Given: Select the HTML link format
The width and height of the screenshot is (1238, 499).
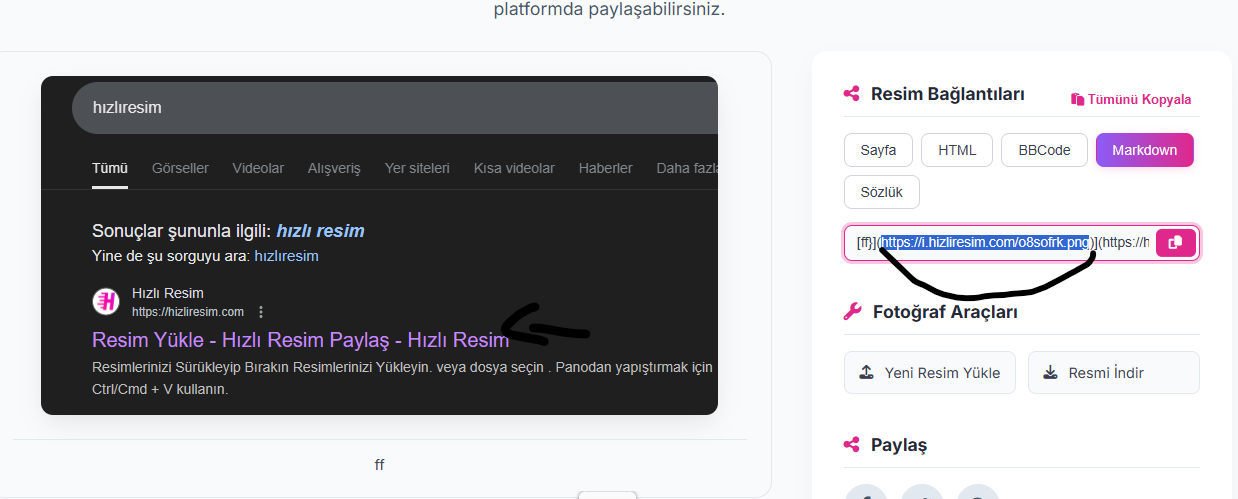Looking at the screenshot, I should 957,150.
